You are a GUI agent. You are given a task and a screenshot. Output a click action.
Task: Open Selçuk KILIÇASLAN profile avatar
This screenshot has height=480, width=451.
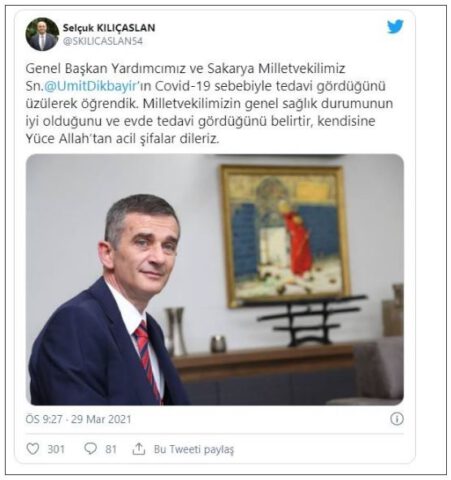[x=42, y=34]
